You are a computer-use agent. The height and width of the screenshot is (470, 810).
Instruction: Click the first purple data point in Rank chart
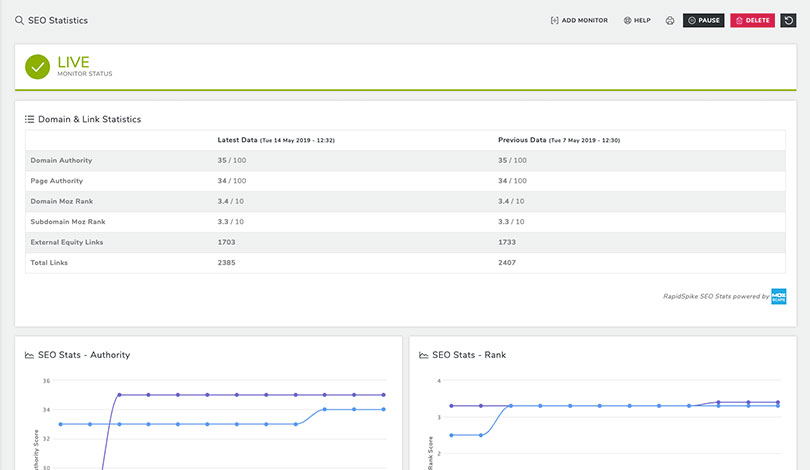coord(451,406)
